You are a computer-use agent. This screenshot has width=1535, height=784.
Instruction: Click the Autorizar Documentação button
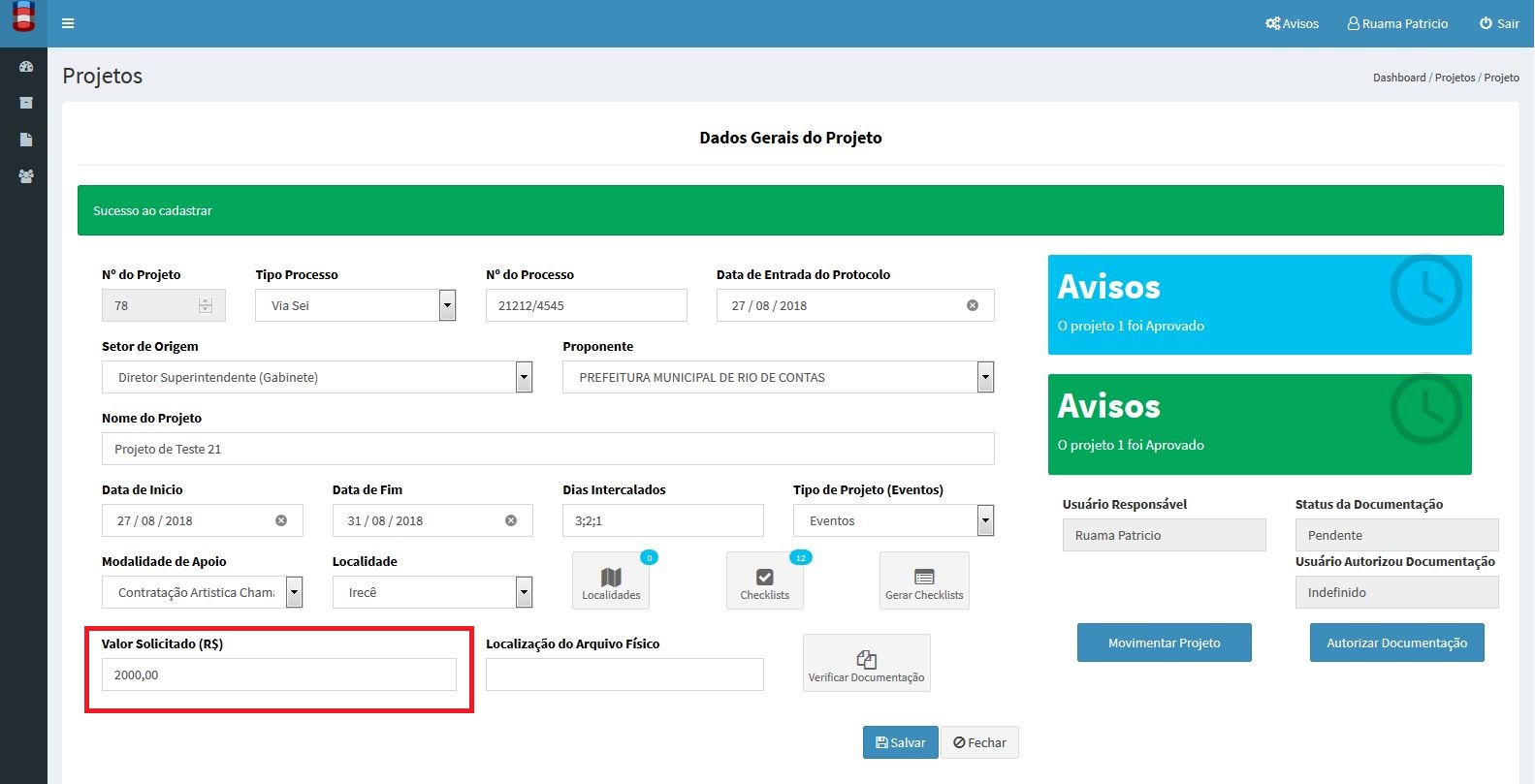coord(1397,643)
